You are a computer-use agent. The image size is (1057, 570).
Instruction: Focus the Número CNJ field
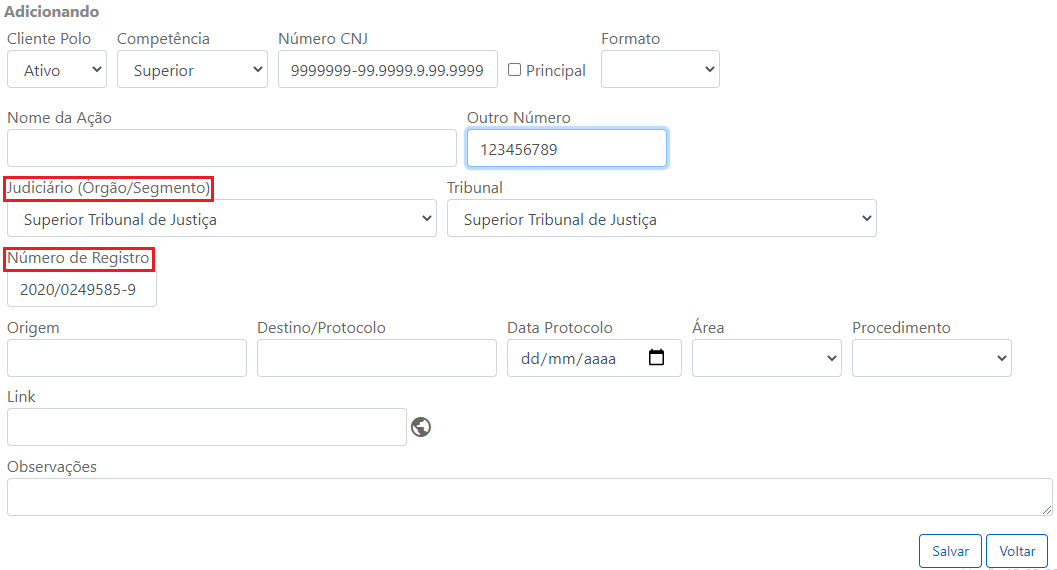coord(388,69)
